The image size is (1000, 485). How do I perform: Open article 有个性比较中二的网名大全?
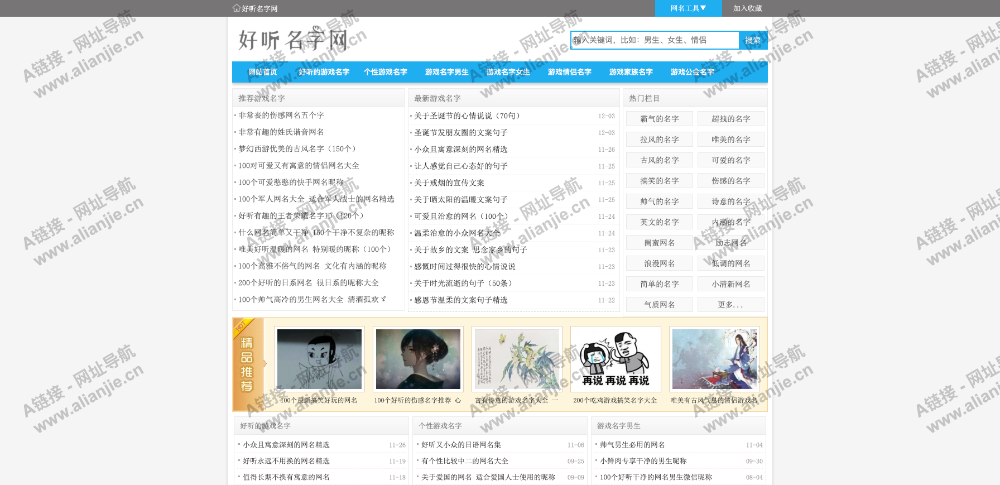465,461
